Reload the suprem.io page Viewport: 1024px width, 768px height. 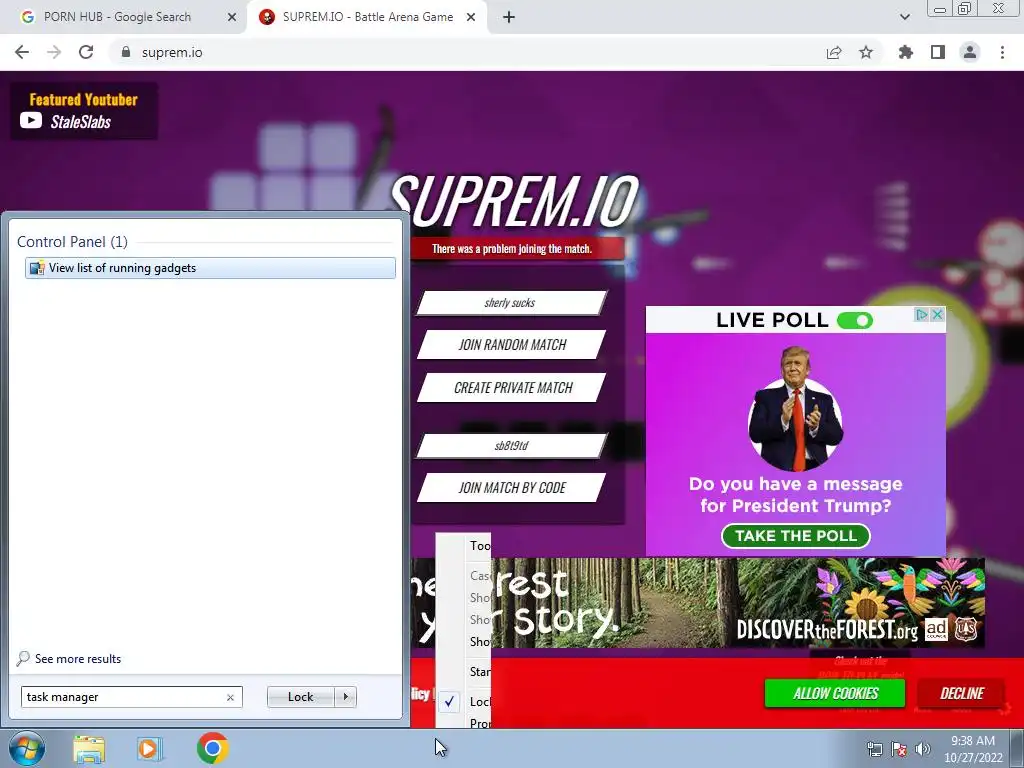tap(86, 52)
